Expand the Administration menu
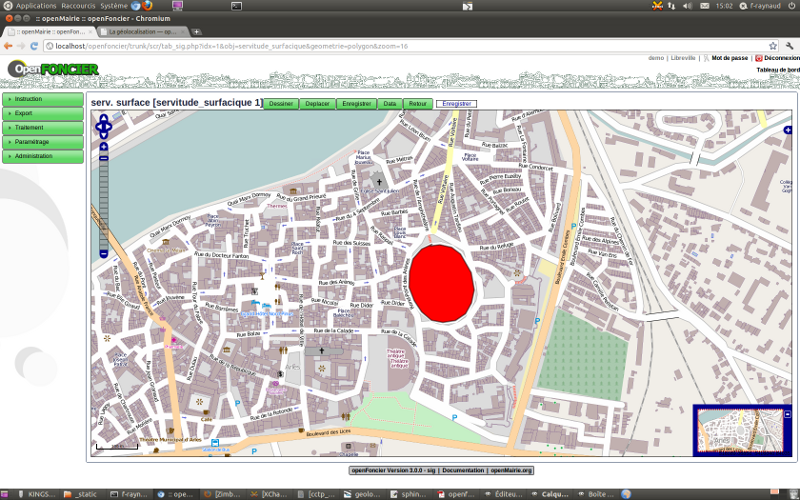 43,156
